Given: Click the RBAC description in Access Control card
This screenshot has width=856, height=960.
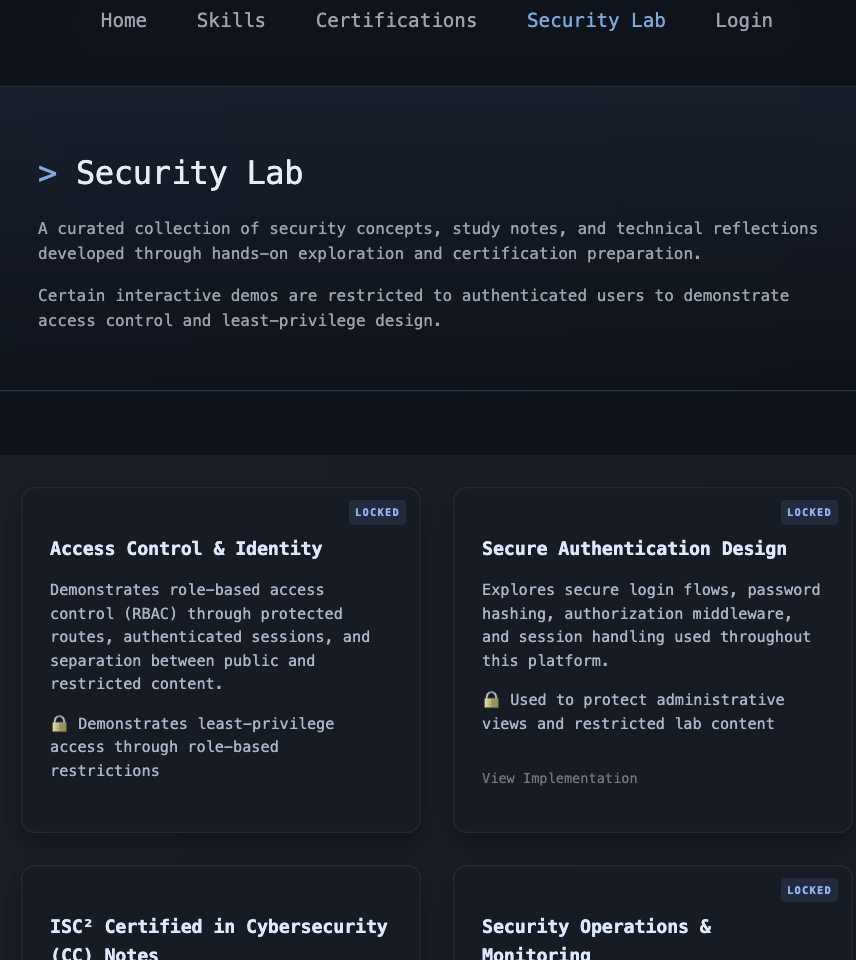Looking at the screenshot, I should coord(210,637).
